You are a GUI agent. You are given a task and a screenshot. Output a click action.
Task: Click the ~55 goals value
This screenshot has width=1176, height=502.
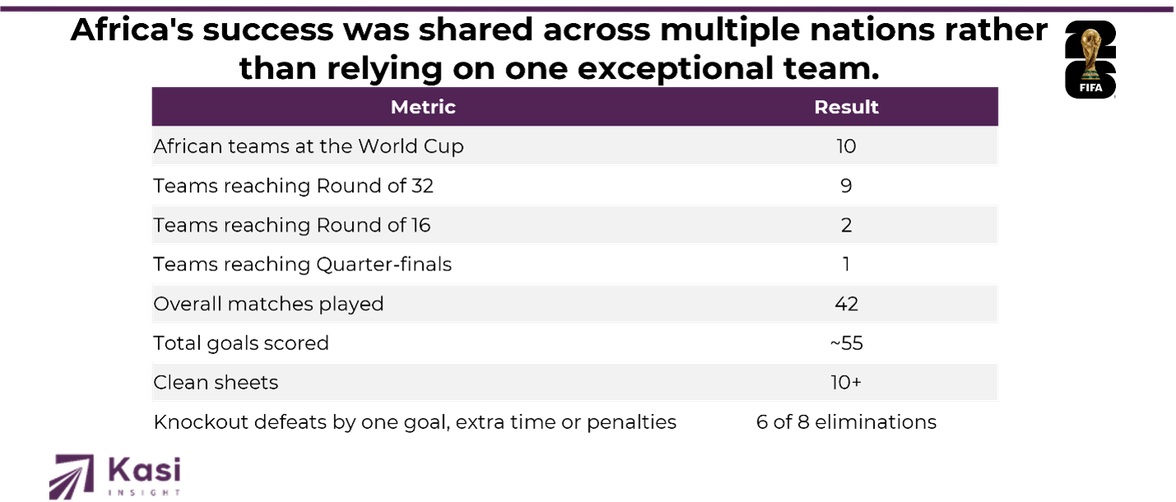[x=846, y=344]
